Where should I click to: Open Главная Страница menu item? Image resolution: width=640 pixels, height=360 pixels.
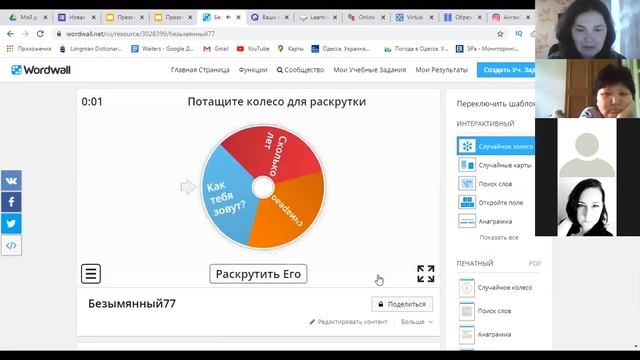pyautogui.click(x=200, y=70)
